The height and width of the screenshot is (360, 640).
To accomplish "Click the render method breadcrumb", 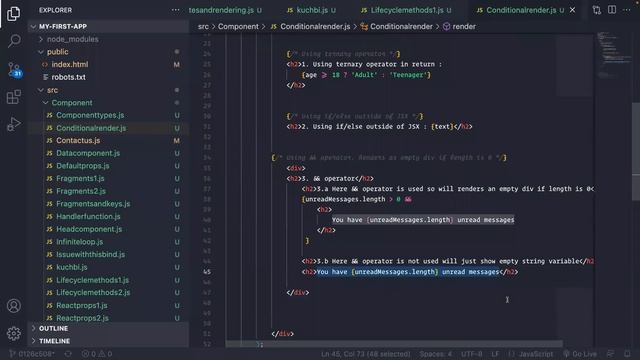I will [460, 27].
